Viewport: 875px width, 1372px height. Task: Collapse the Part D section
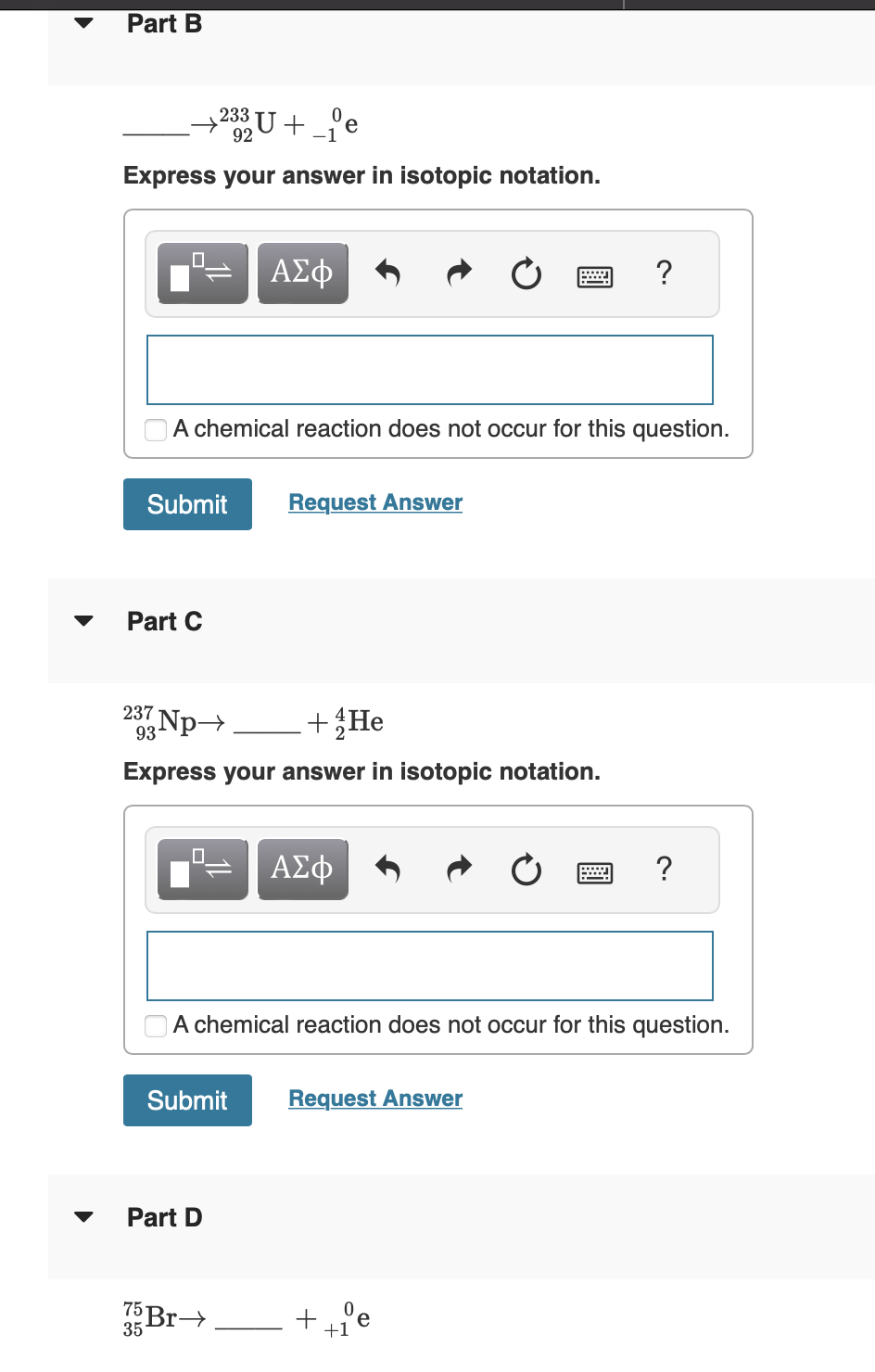83,1216
